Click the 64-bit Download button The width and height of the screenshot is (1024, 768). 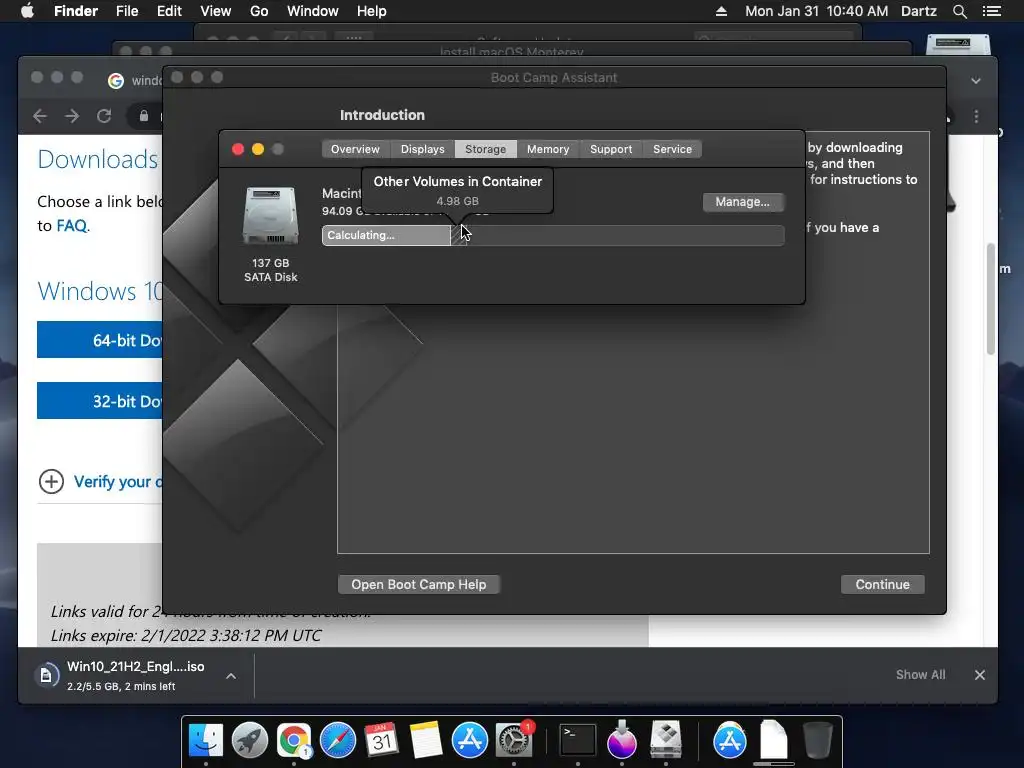[99, 340]
